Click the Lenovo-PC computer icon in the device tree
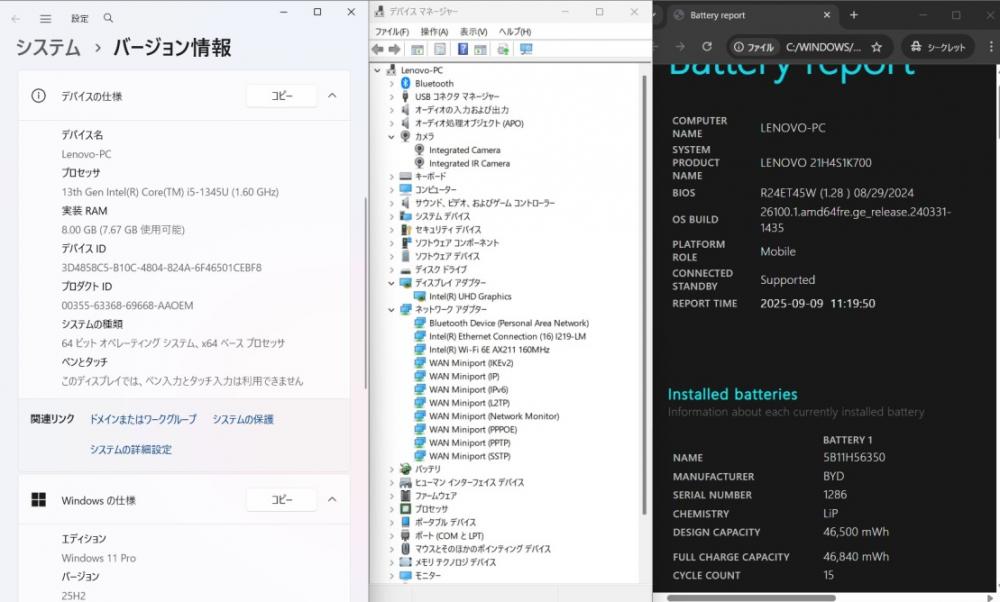The width and height of the screenshot is (1000, 602). (x=390, y=70)
